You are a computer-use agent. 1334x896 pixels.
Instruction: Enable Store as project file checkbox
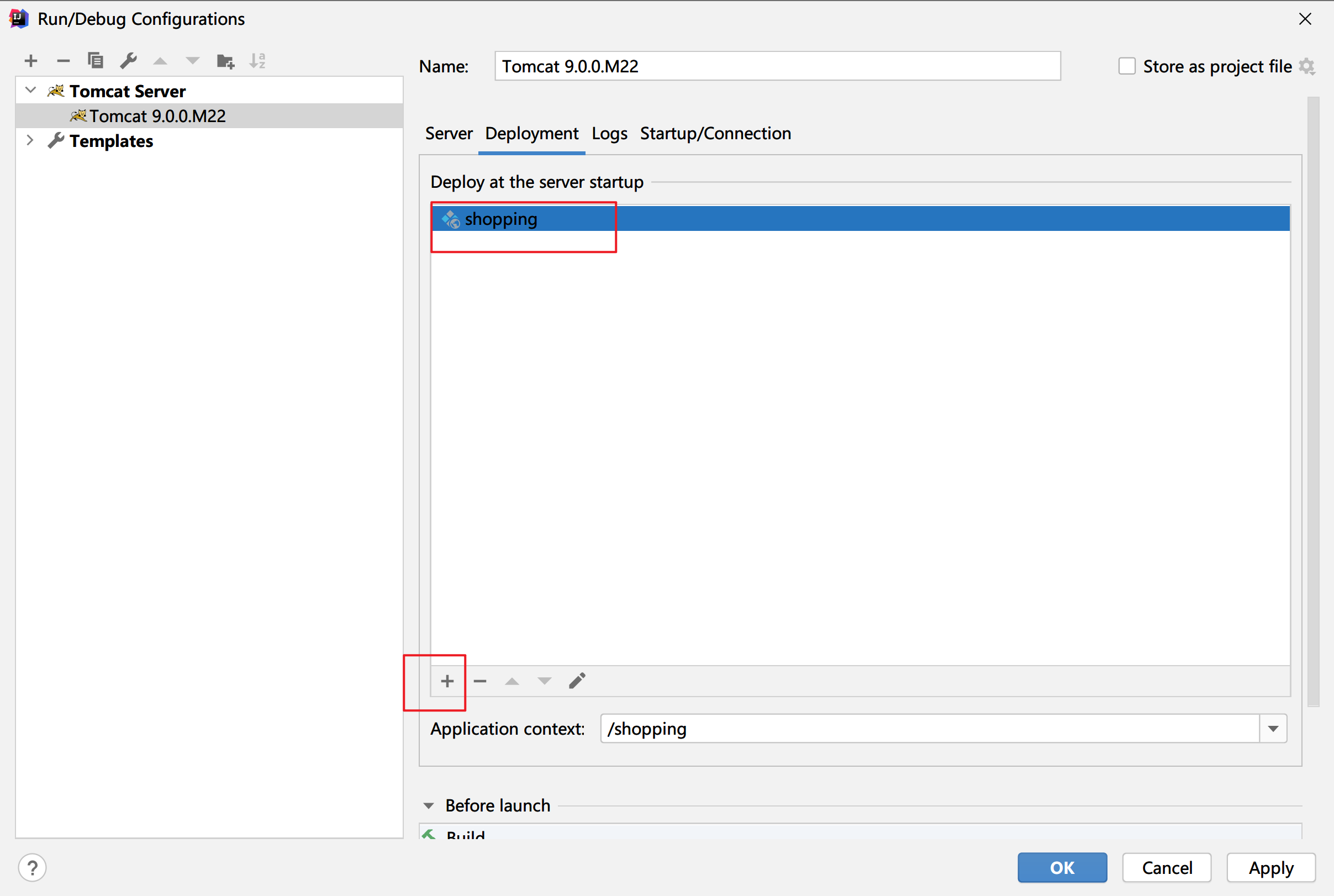(1127, 66)
